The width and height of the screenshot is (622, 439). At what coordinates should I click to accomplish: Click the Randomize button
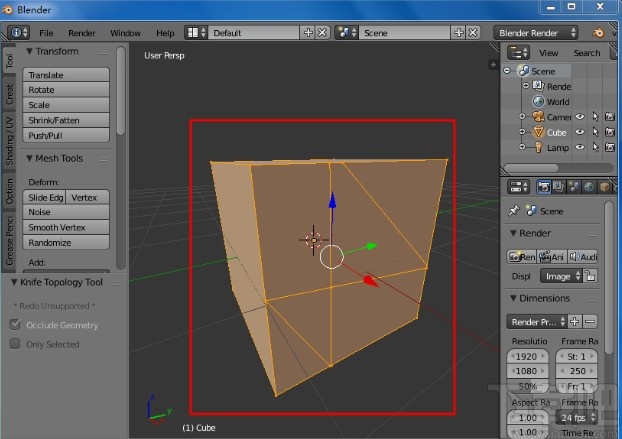pyautogui.click(x=66, y=242)
